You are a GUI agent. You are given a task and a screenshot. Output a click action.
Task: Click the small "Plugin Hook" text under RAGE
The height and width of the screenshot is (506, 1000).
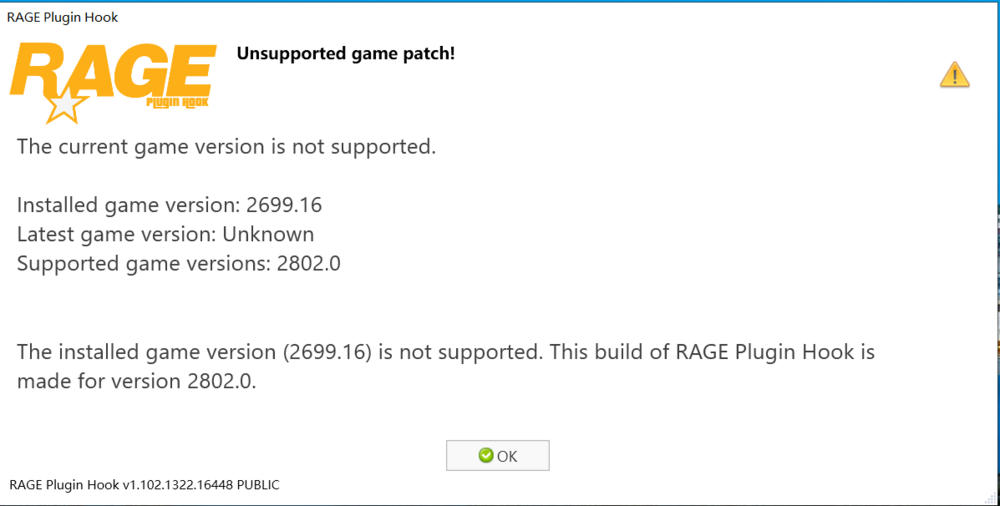[x=176, y=102]
